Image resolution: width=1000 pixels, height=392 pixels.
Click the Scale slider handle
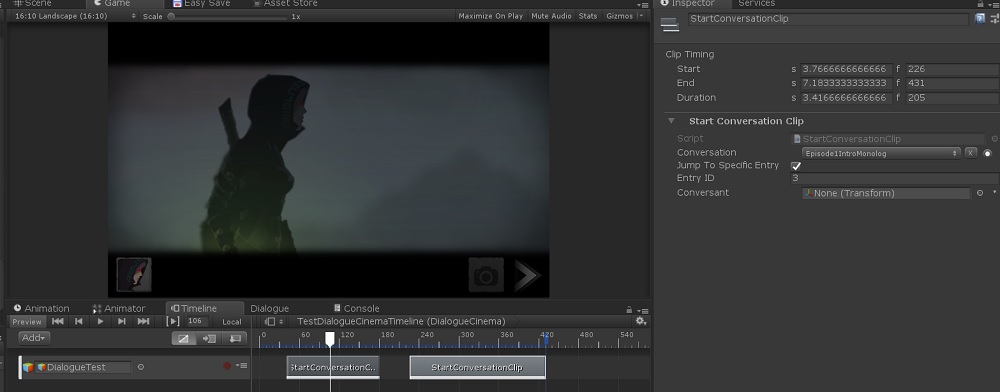click(x=171, y=16)
